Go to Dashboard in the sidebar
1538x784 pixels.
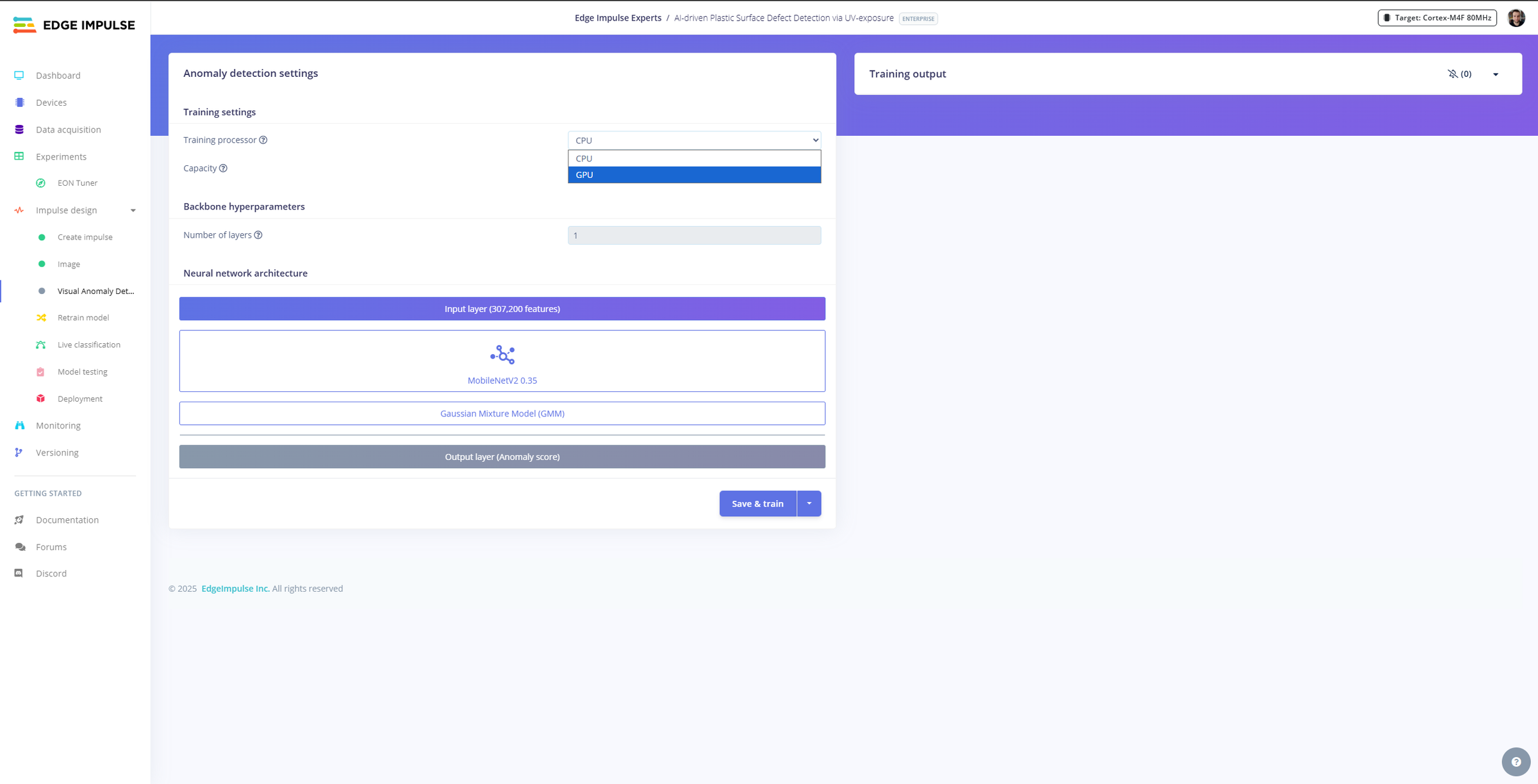pyautogui.click(x=58, y=76)
